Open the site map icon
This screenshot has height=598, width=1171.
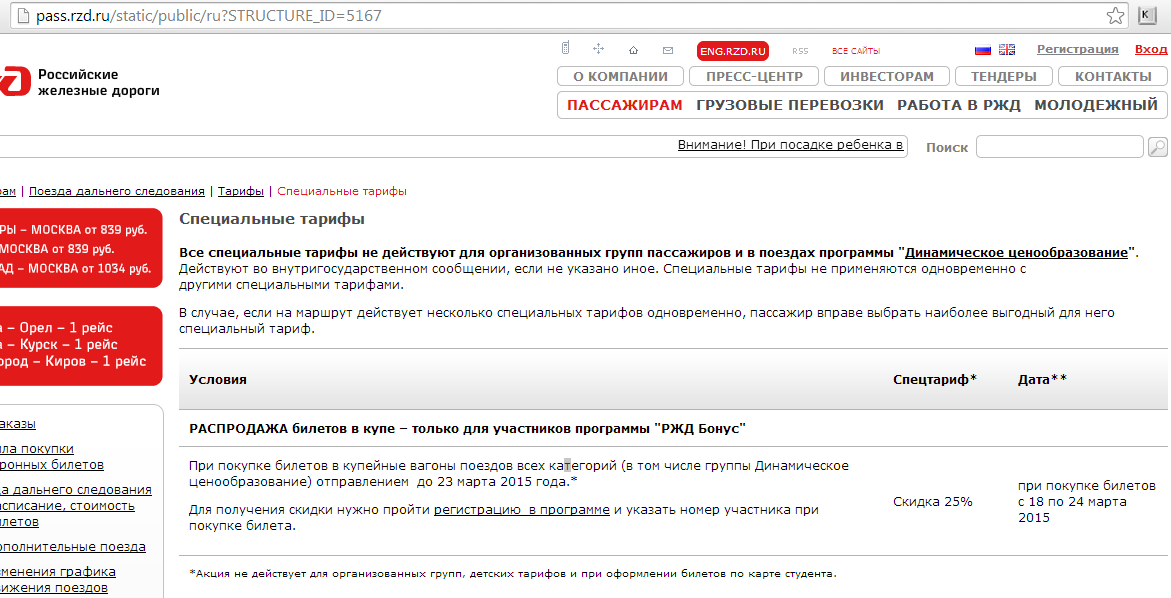tap(599, 49)
